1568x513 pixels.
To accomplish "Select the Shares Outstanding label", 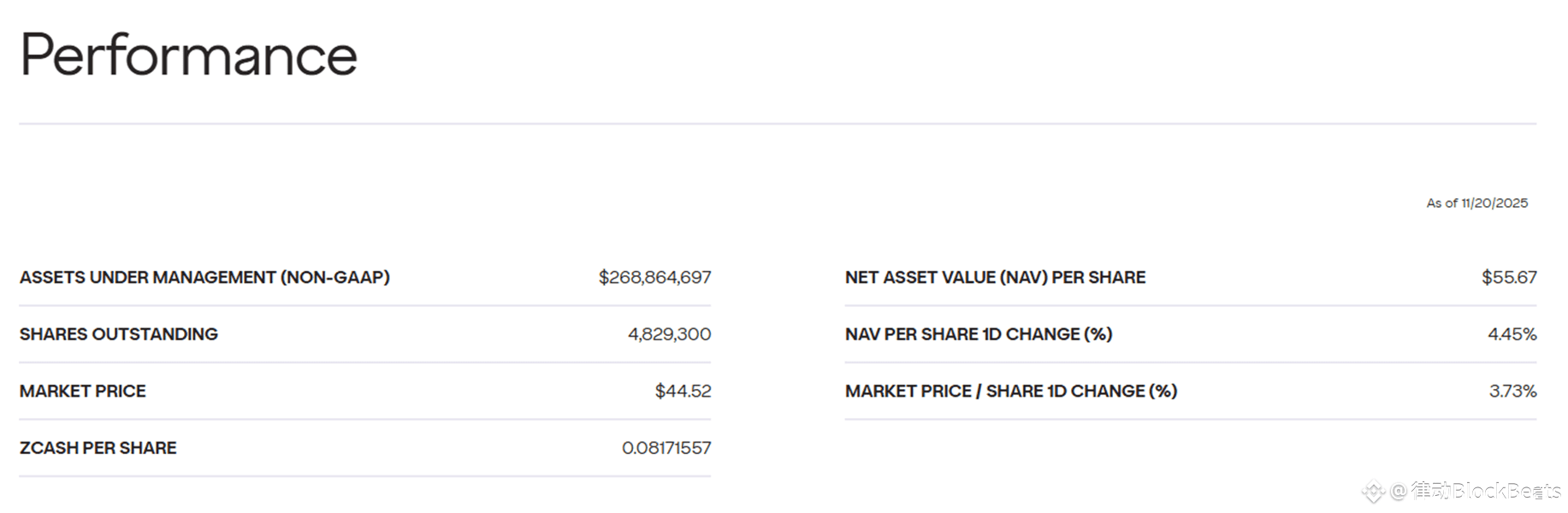I will pos(119,334).
